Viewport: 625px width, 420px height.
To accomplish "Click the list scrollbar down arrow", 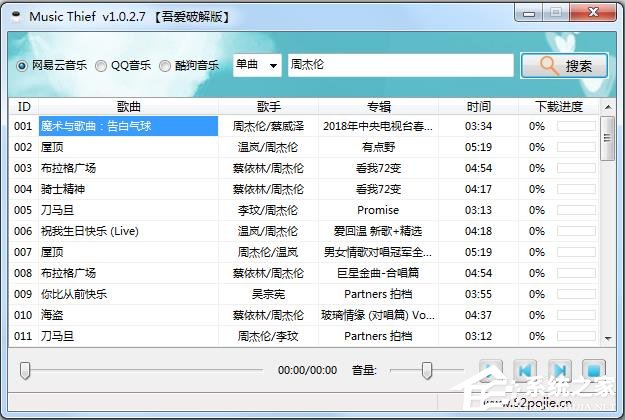I will click(608, 338).
